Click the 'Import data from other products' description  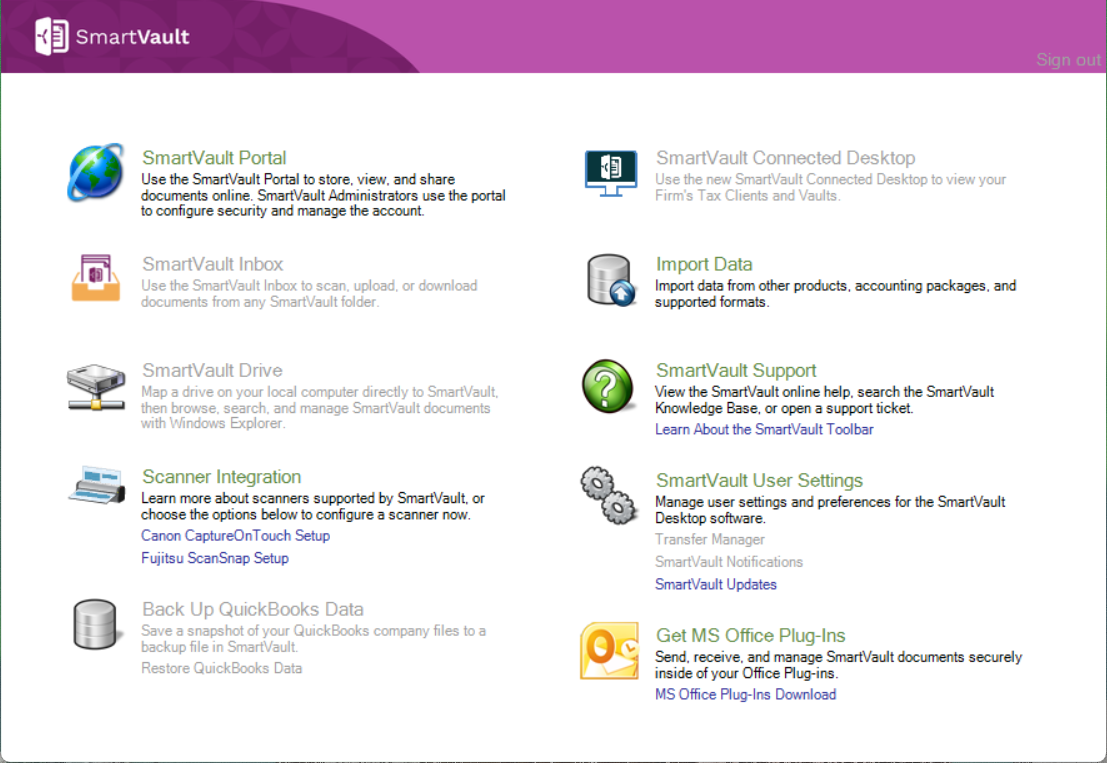click(835, 294)
